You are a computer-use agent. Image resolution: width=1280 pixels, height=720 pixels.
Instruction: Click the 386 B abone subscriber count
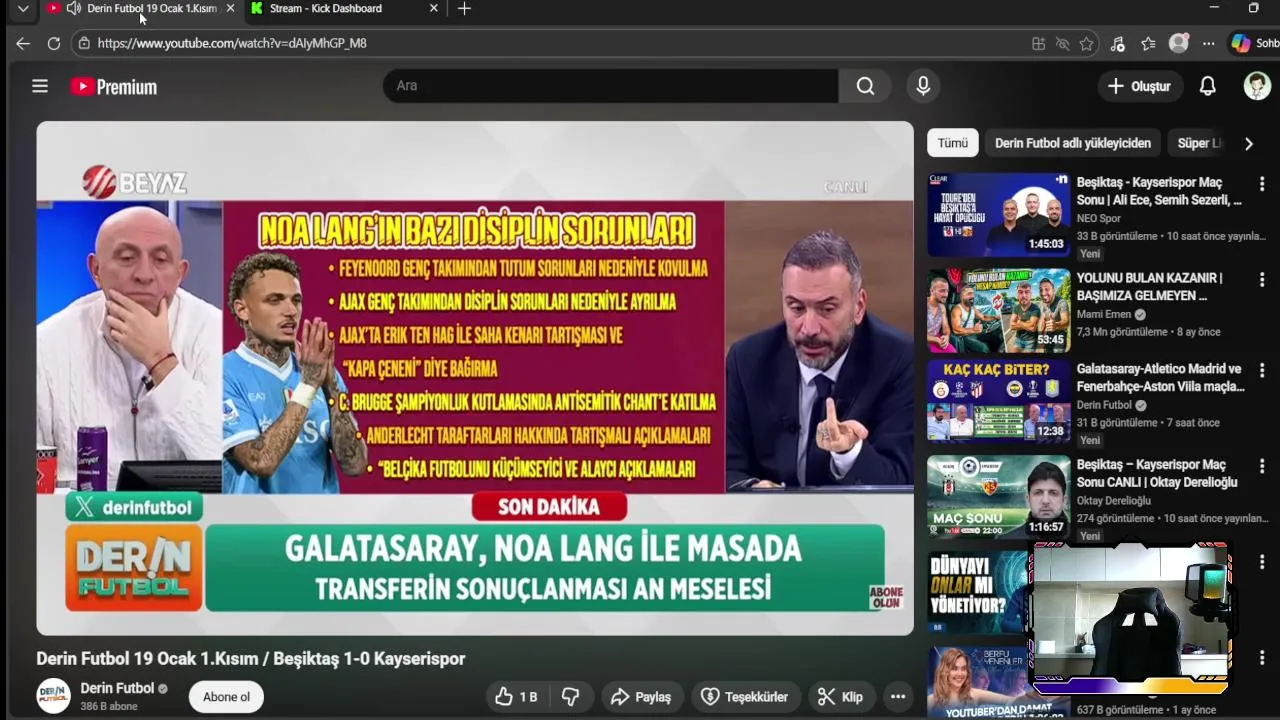pyautogui.click(x=109, y=706)
